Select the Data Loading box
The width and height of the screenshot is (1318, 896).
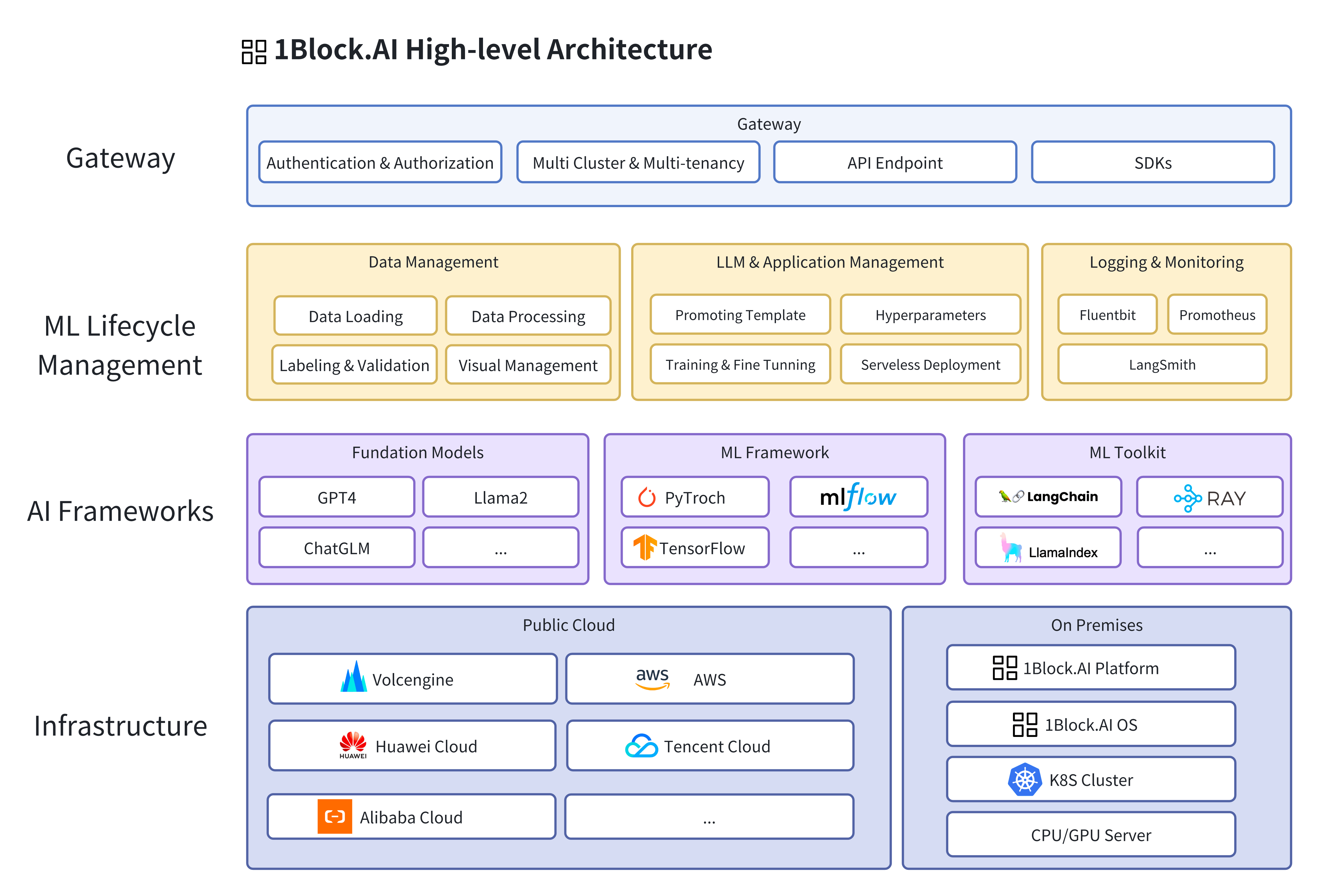(x=356, y=316)
